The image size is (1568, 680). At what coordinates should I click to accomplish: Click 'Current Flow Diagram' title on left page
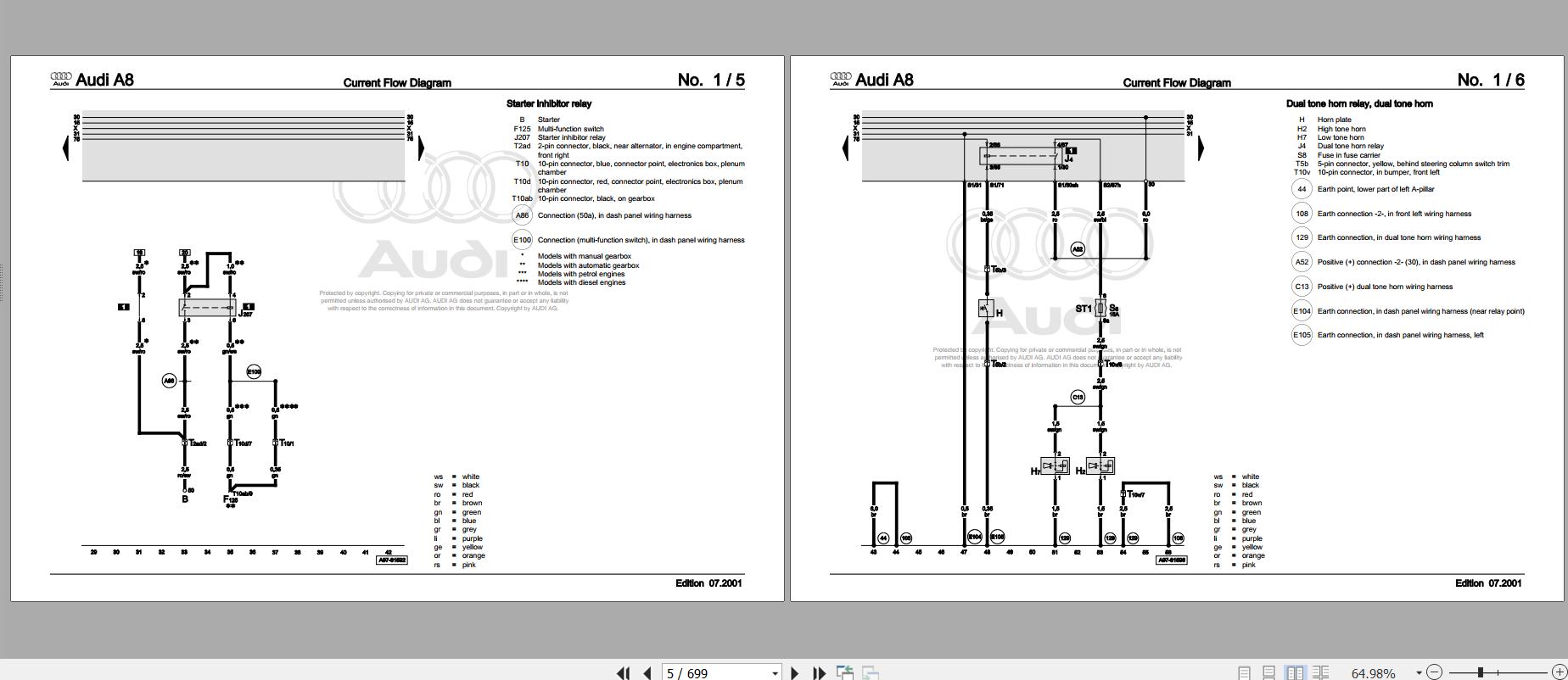(x=397, y=83)
